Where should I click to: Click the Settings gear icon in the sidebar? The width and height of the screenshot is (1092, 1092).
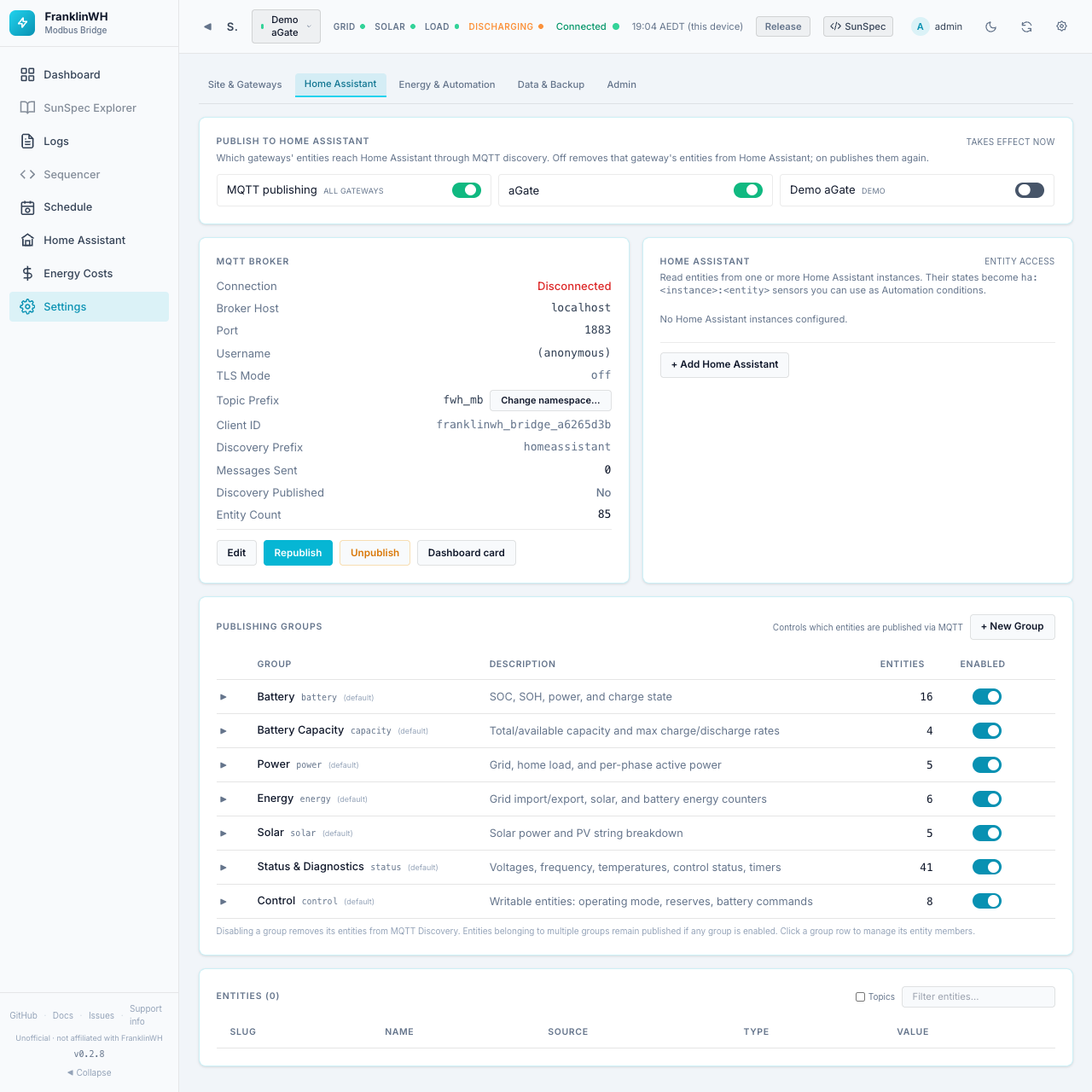pos(27,307)
